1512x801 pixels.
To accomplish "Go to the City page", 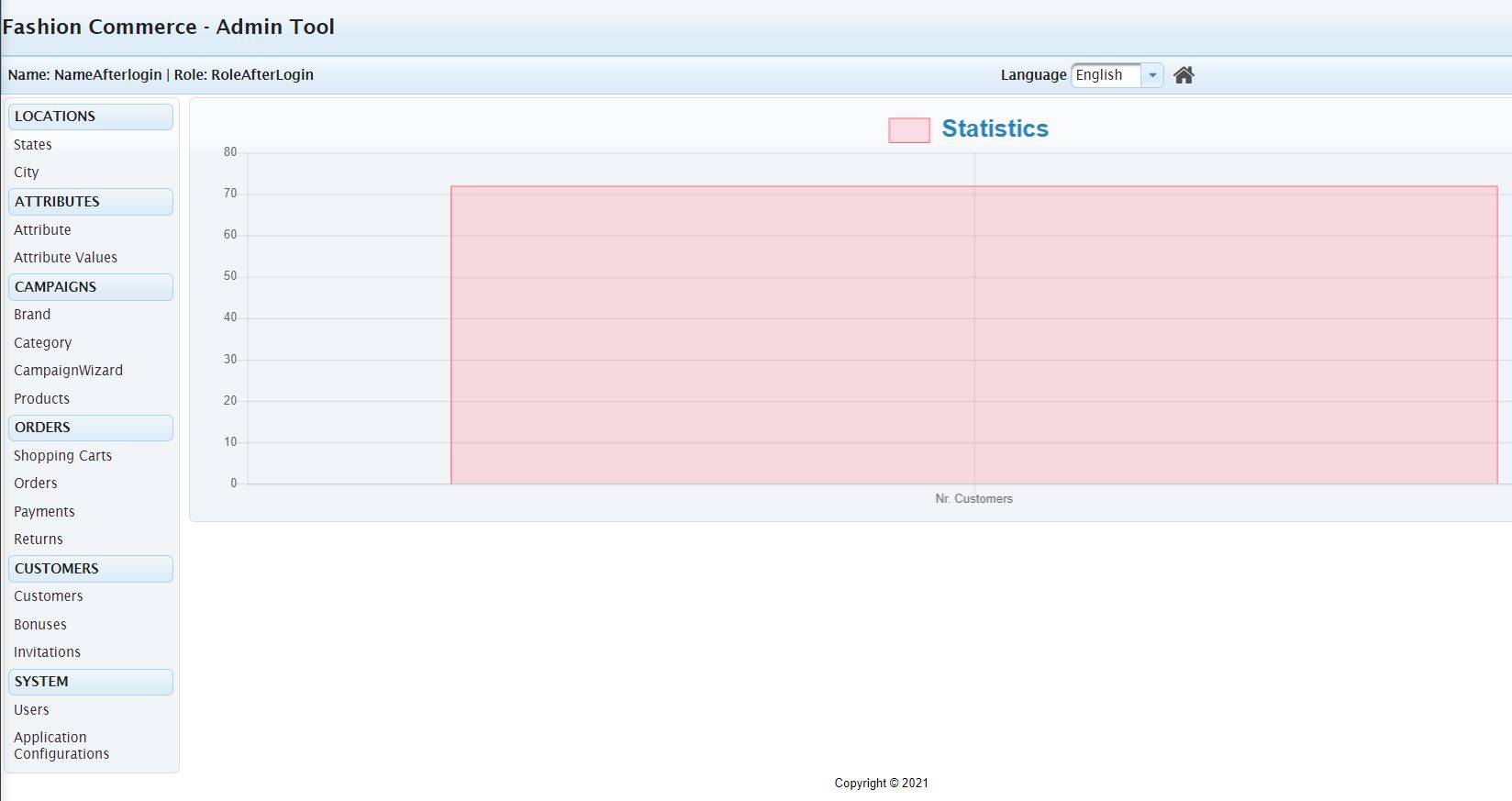I will (x=27, y=172).
